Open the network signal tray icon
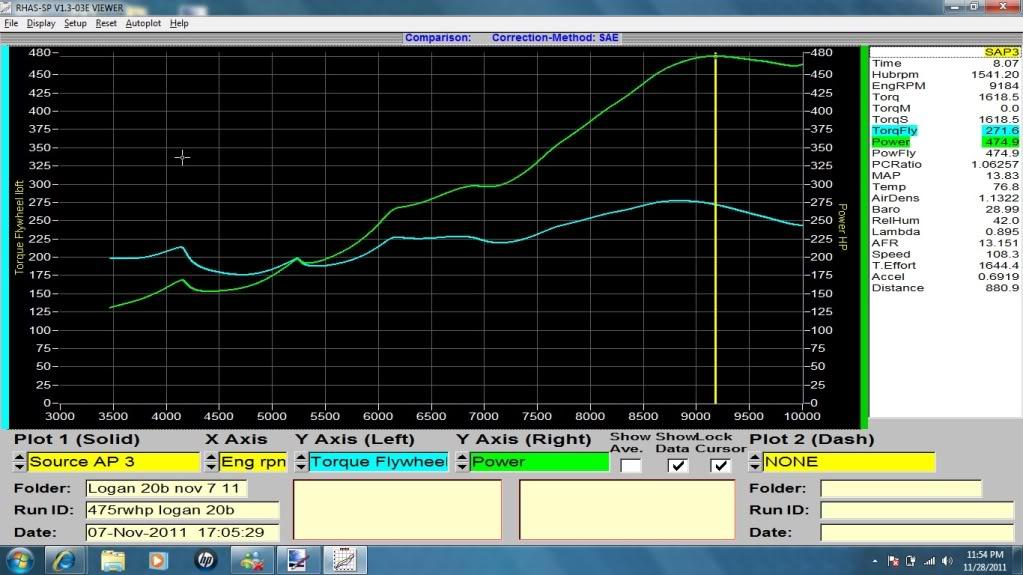 tap(929, 561)
